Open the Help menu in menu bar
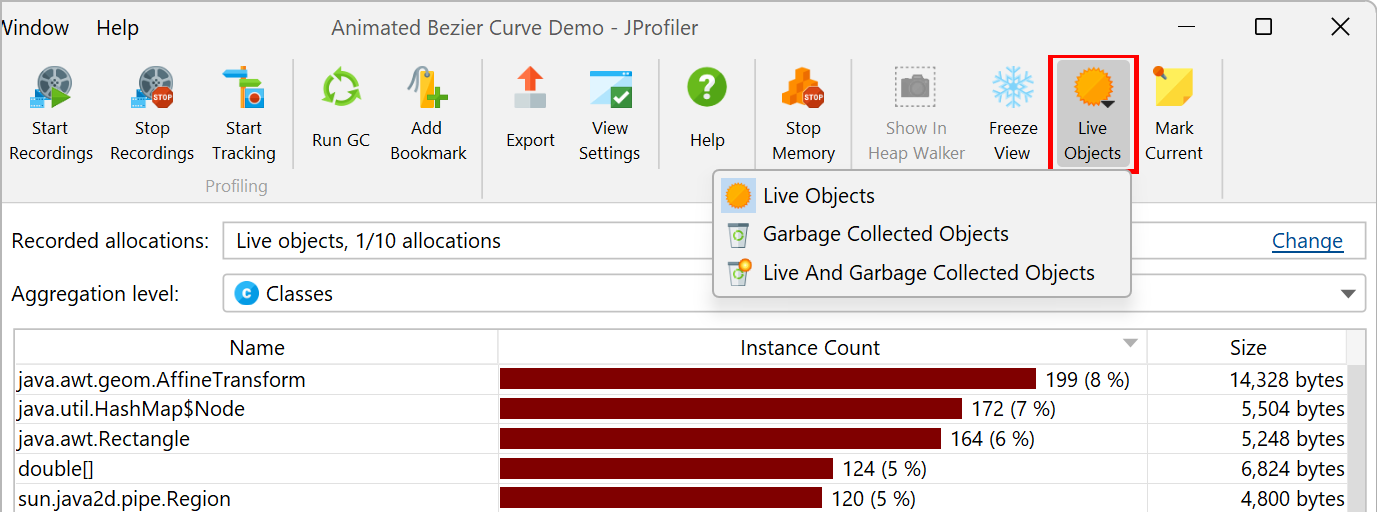The height and width of the screenshot is (512, 1377). (x=117, y=28)
